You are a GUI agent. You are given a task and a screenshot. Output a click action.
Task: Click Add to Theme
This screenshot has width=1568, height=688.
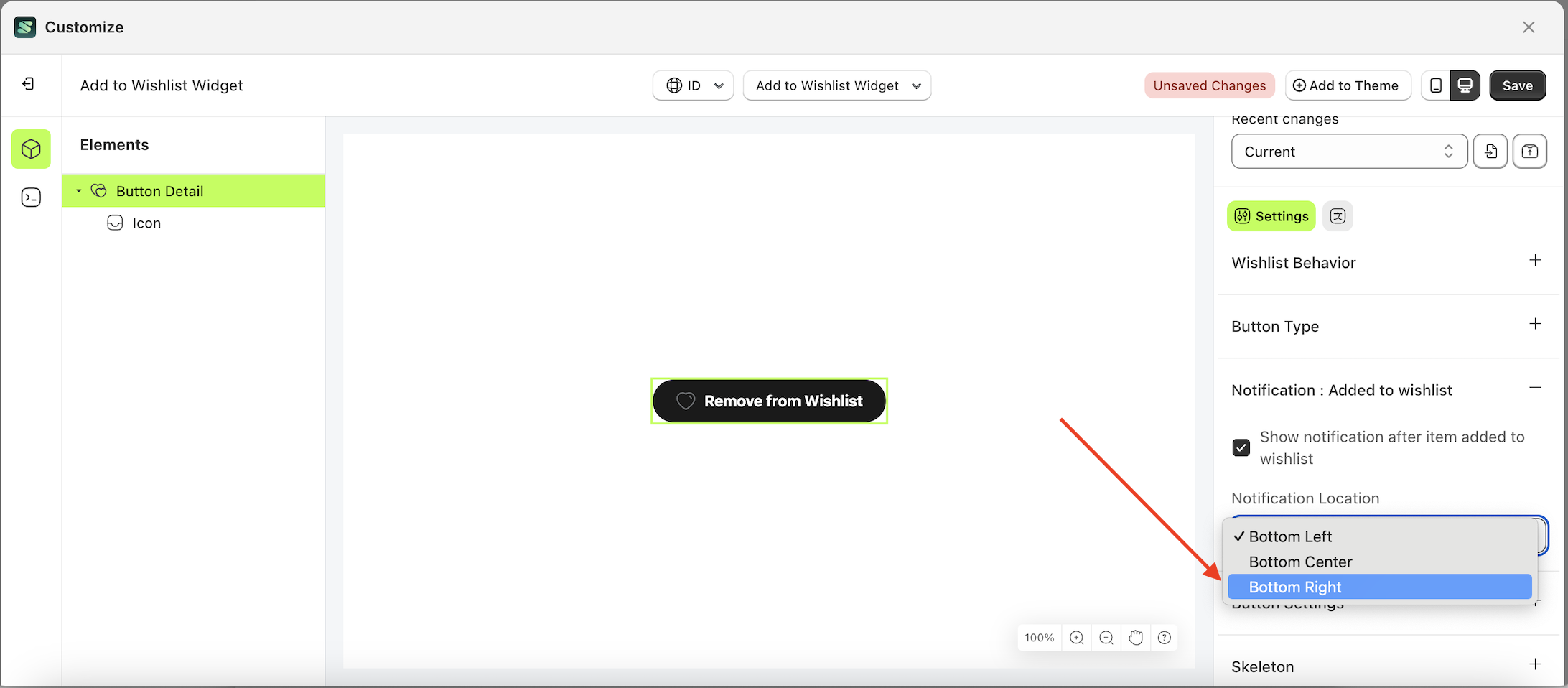1348,85
